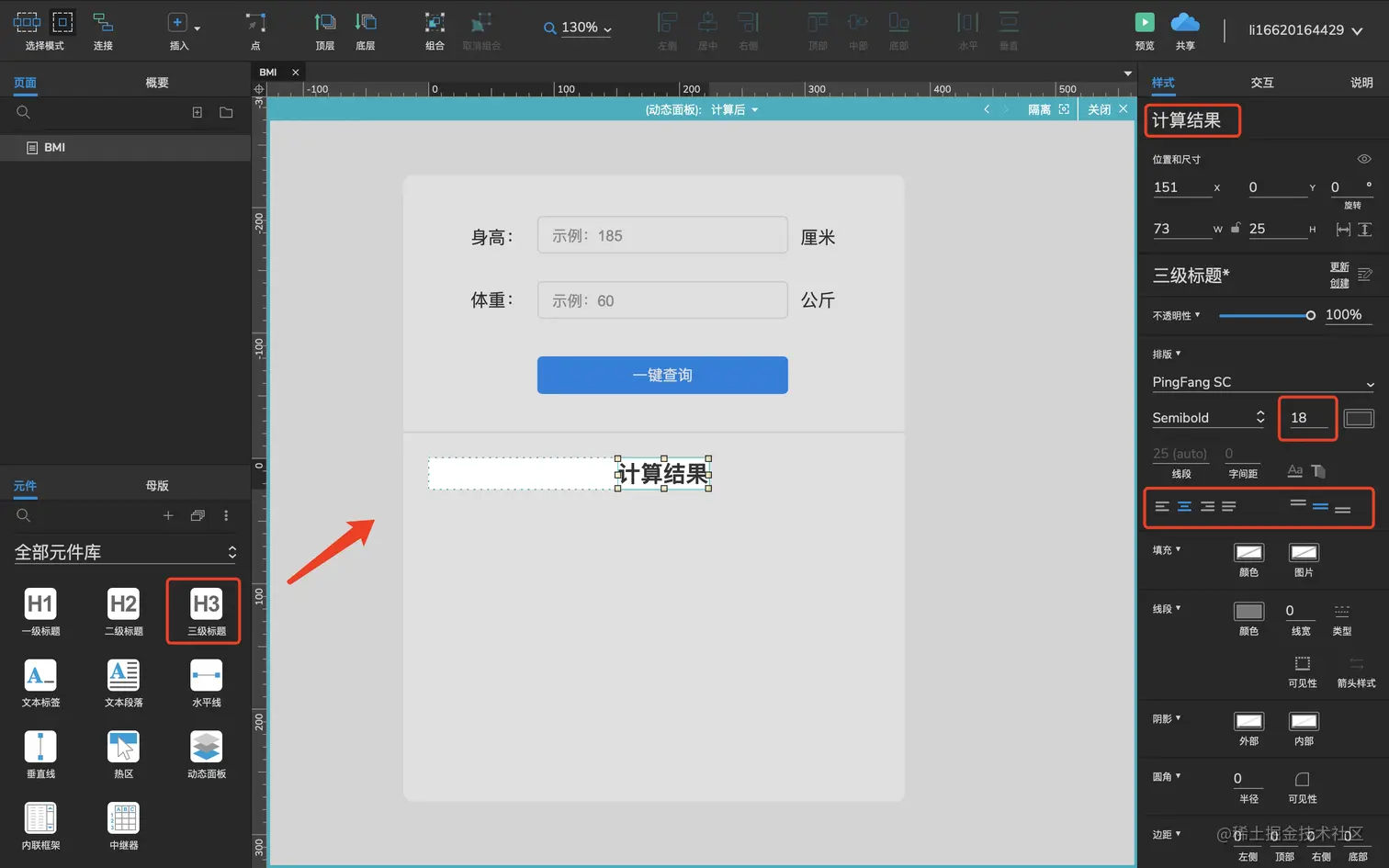Set text alignment to justify
Screen dimensions: 1389x868
1228,506
